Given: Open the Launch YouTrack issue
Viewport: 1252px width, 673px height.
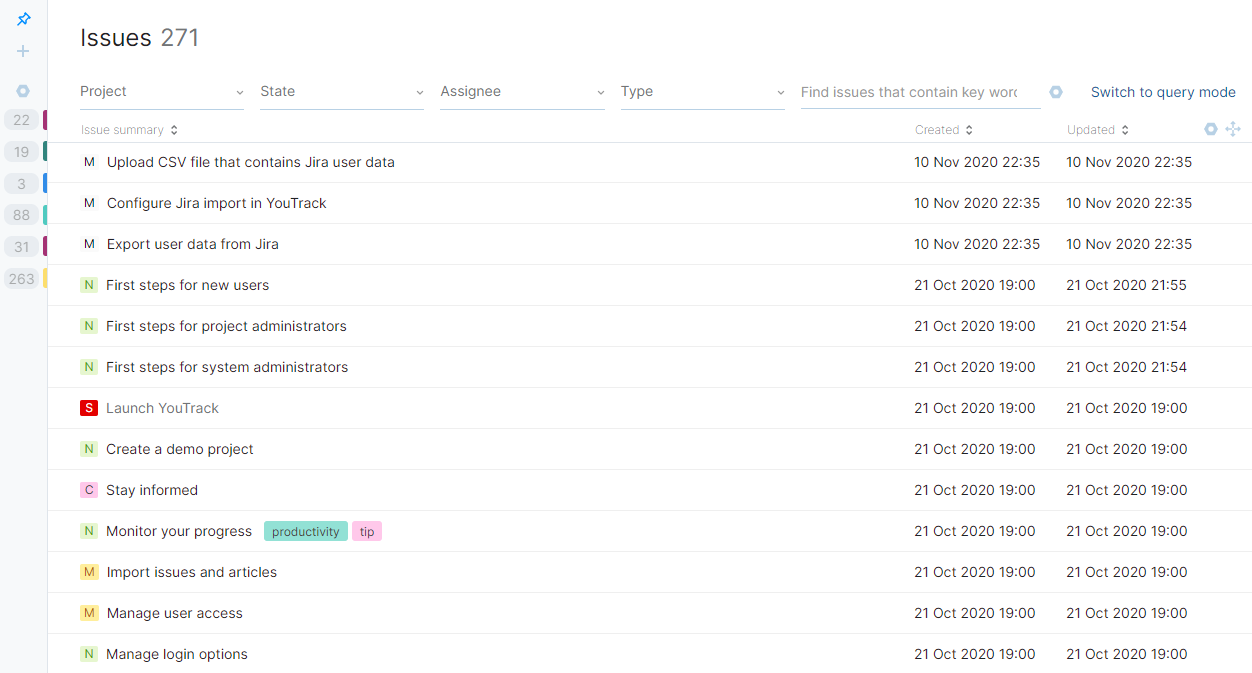Looking at the screenshot, I should click(x=162, y=408).
